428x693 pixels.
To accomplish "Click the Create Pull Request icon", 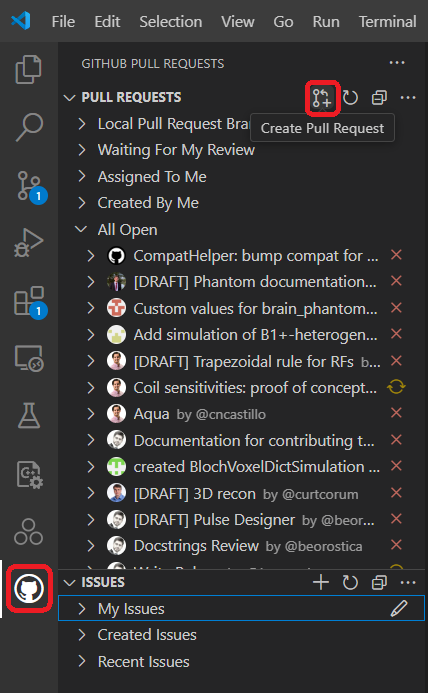I will (x=322, y=98).
